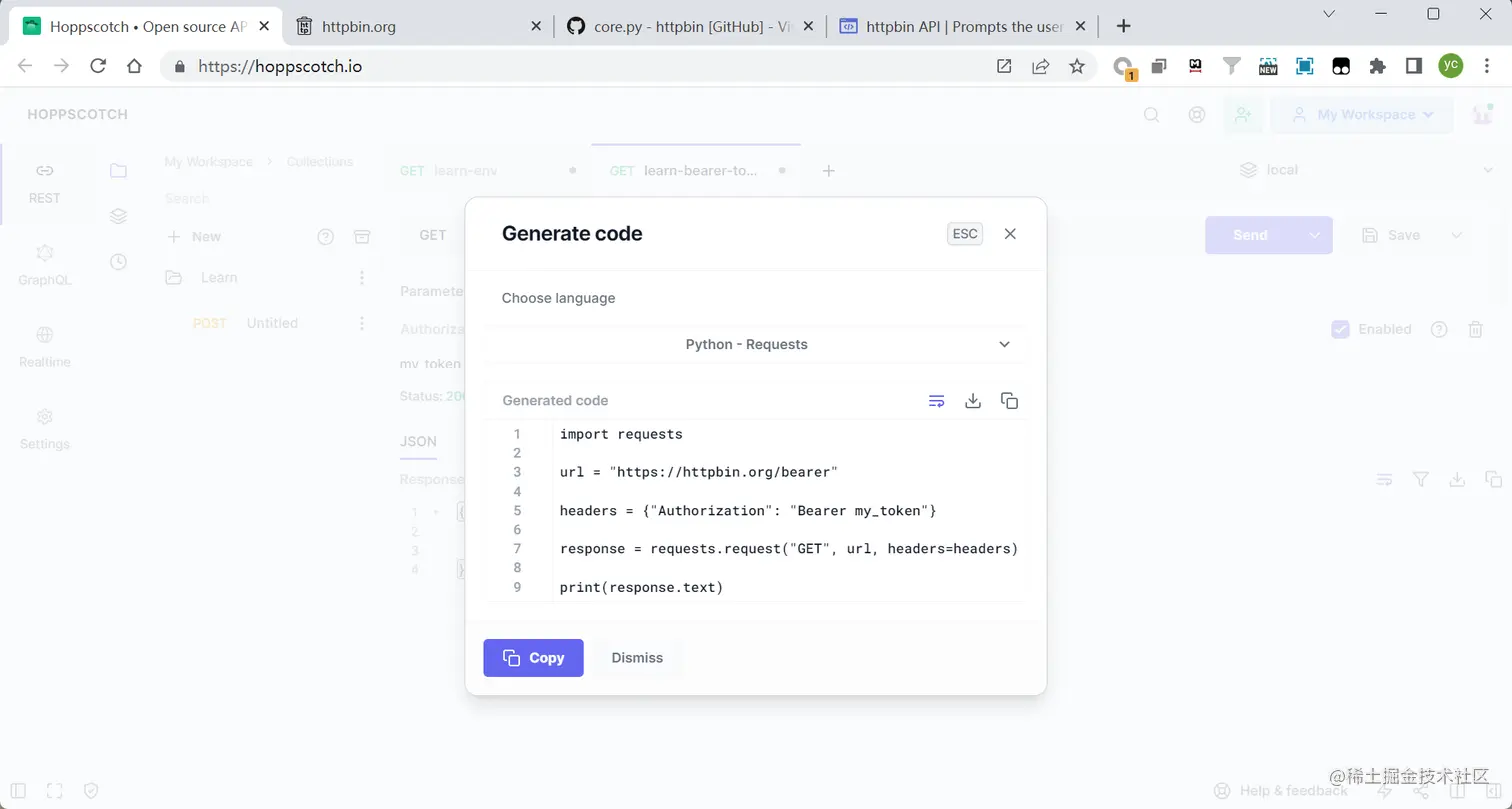The width and height of the screenshot is (1512, 809).
Task: Reload the page in the browser
Action: click(98, 66)
